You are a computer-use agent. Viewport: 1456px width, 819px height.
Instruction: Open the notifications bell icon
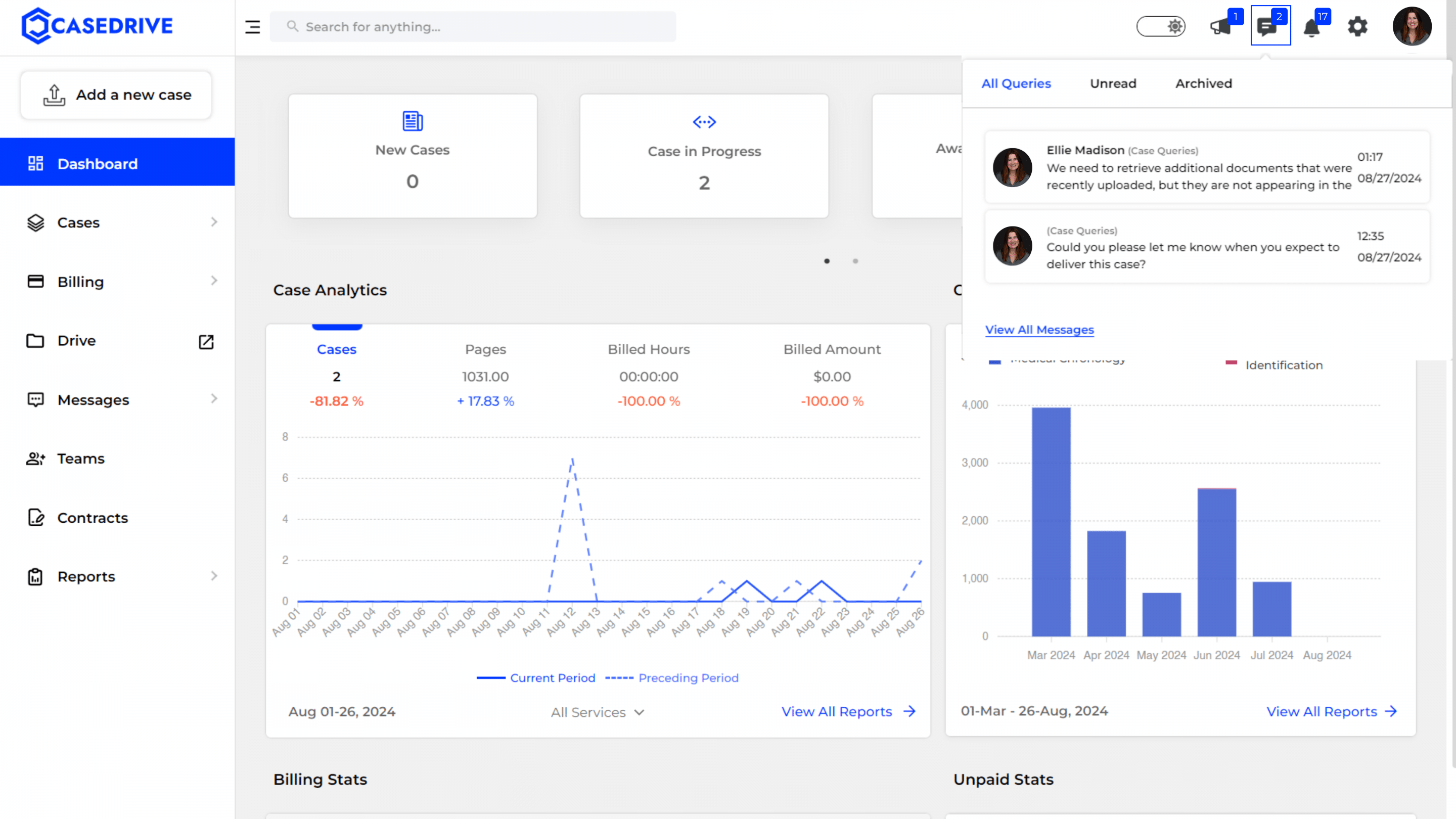click(1311, 27)
